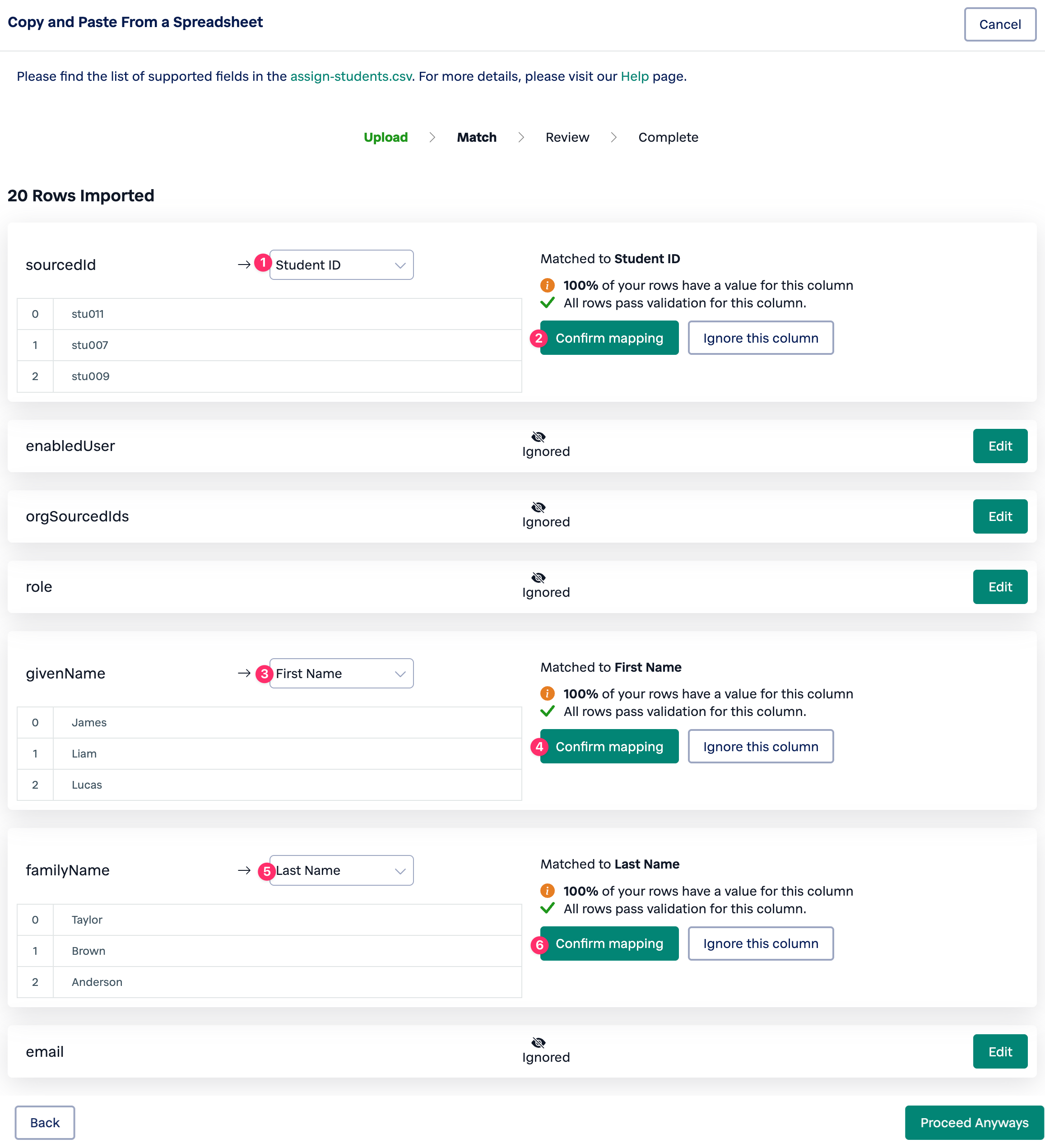The height and width of the screenshot is (1148, 1045).
Task: Open the First Name mapping dropdown
Action: (x=341, y=674)
